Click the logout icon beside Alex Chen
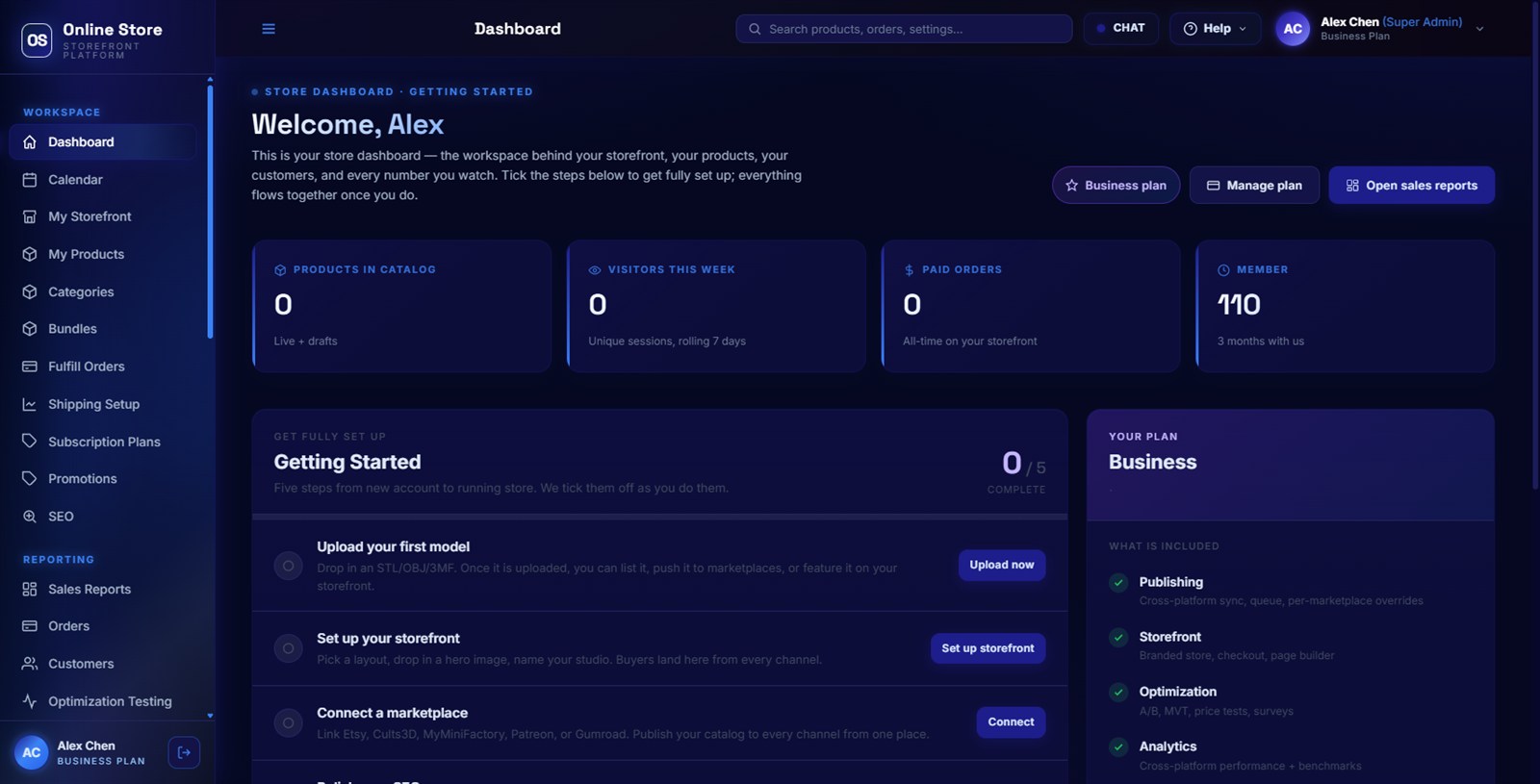The height and width of the screenshot is (784, 1540). click(184, 752)
